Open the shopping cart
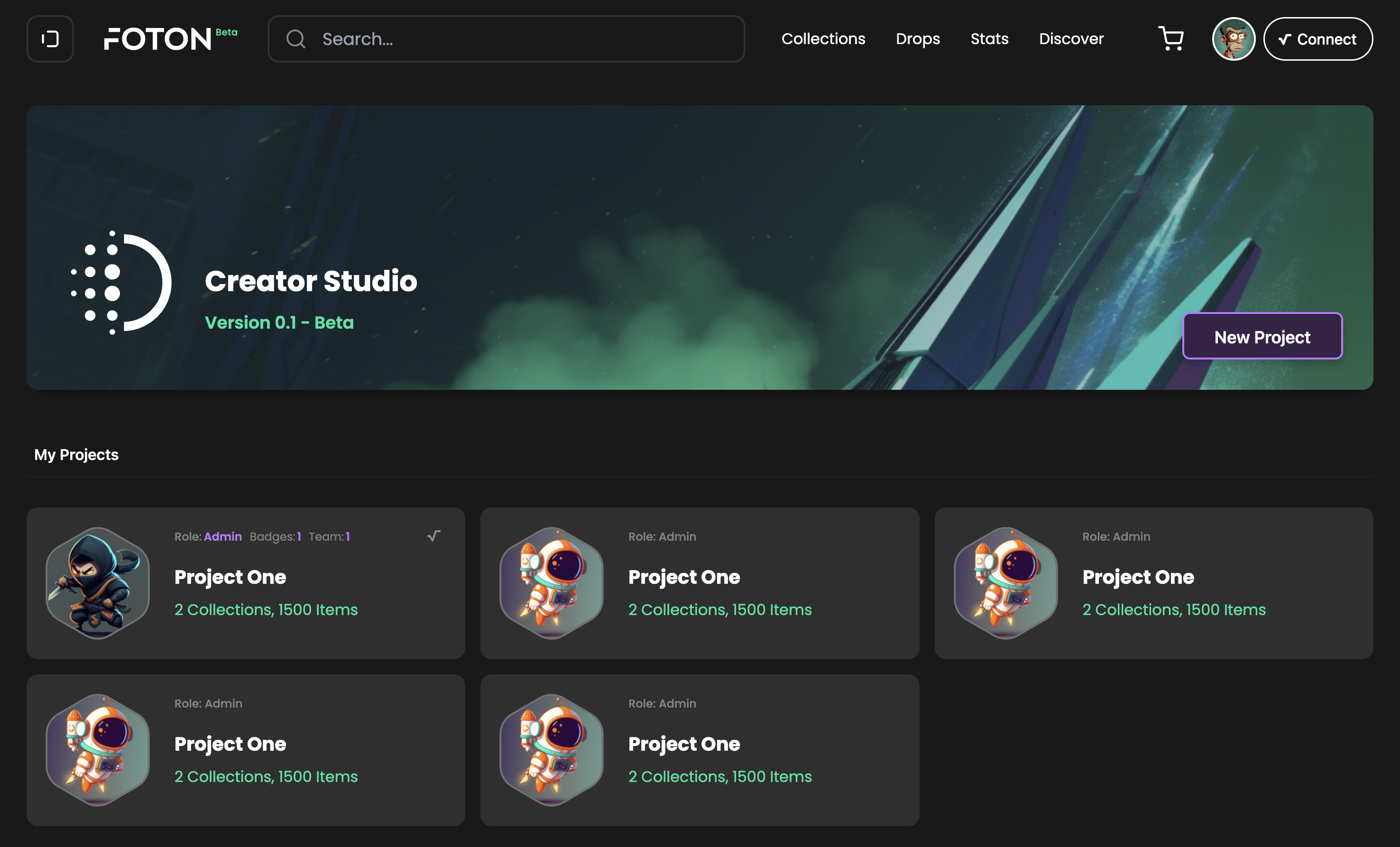The height and width of the screenshot is (847, 1400). pos(1171,38)
